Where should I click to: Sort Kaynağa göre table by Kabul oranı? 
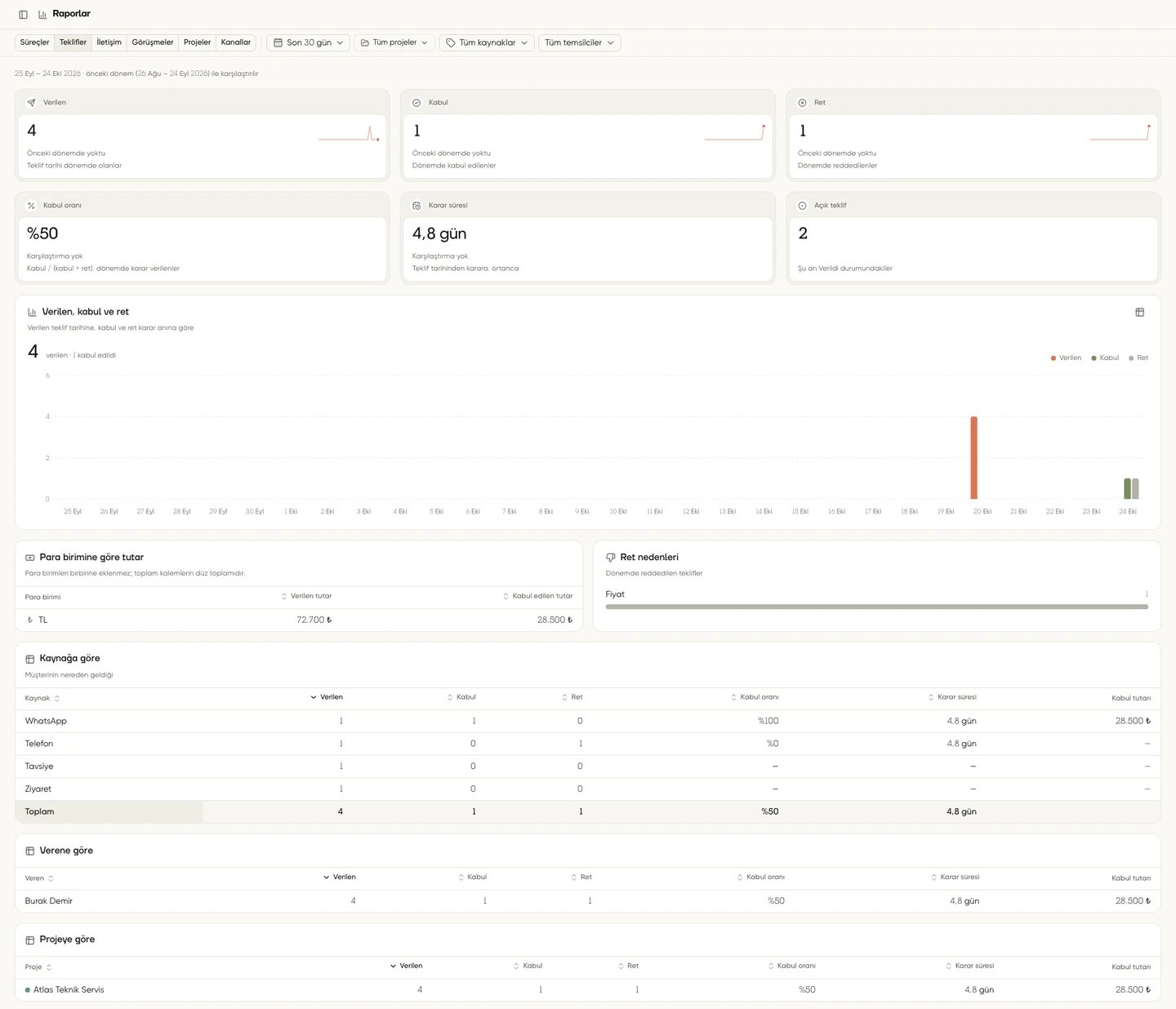[x=755, y=697]
